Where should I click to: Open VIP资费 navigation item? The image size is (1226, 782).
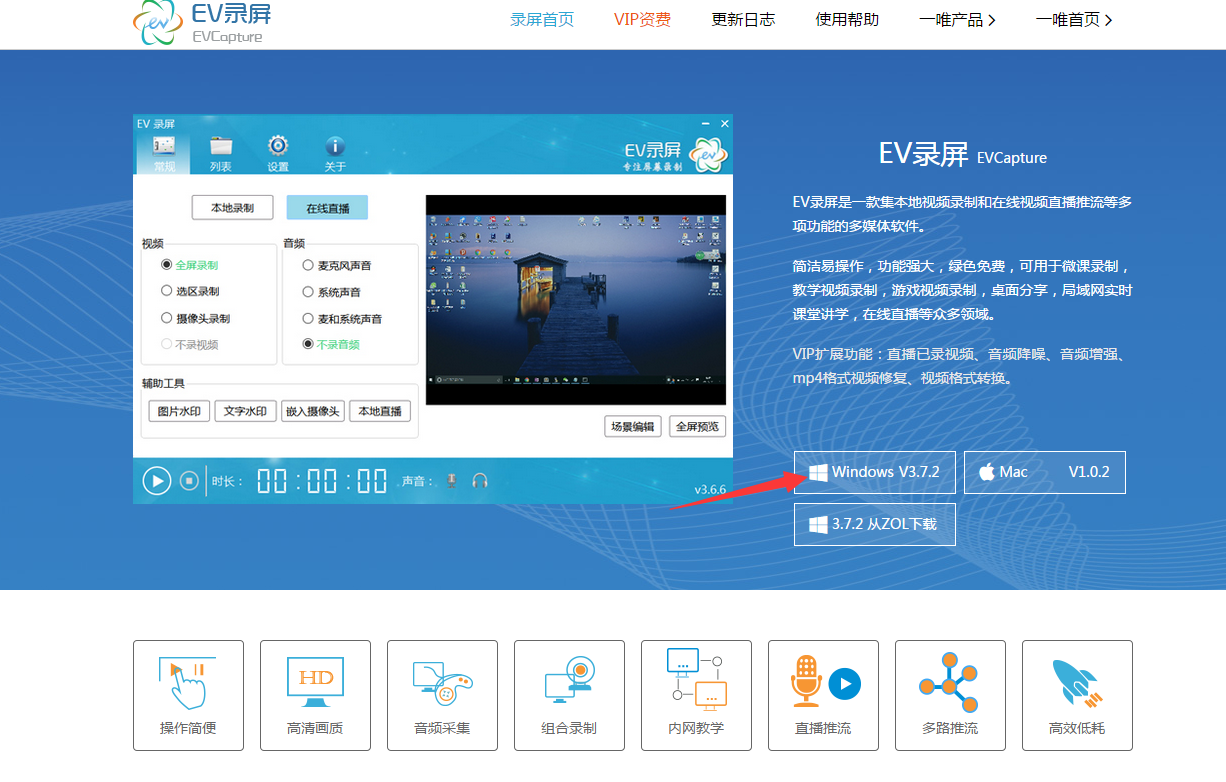(x=642, y=20)
